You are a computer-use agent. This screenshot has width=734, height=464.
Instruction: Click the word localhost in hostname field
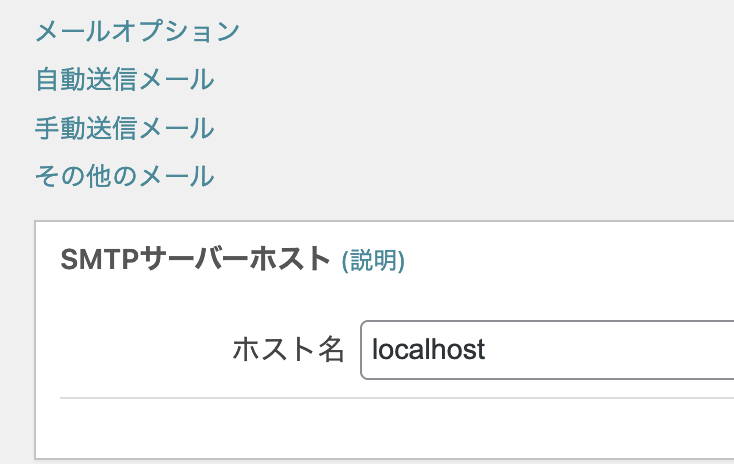coord(428,350)
